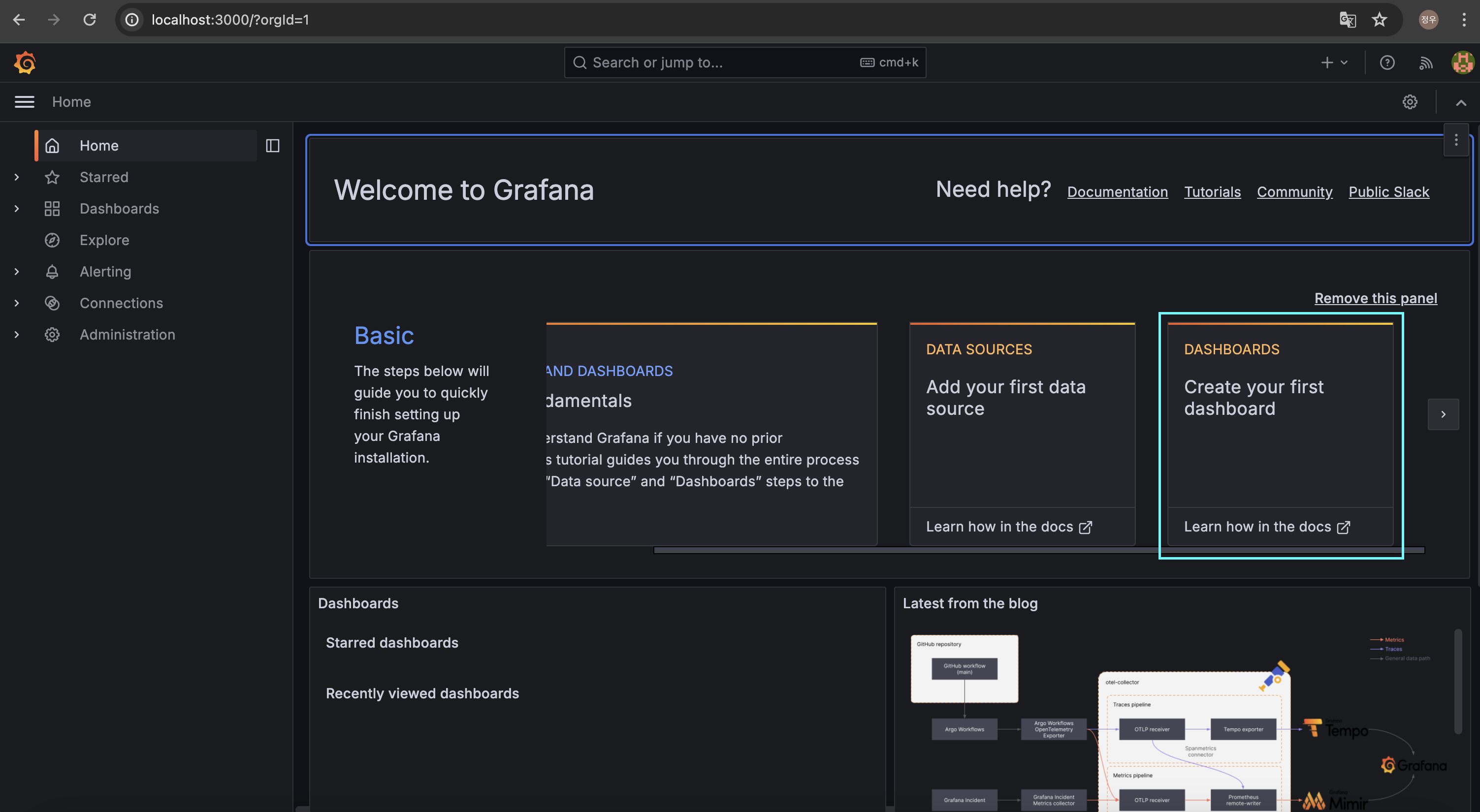Image resolution: width=1480 pixels, height=812 pixels.
Task: Expand the Administration section chevron
Action: [17, 335]
